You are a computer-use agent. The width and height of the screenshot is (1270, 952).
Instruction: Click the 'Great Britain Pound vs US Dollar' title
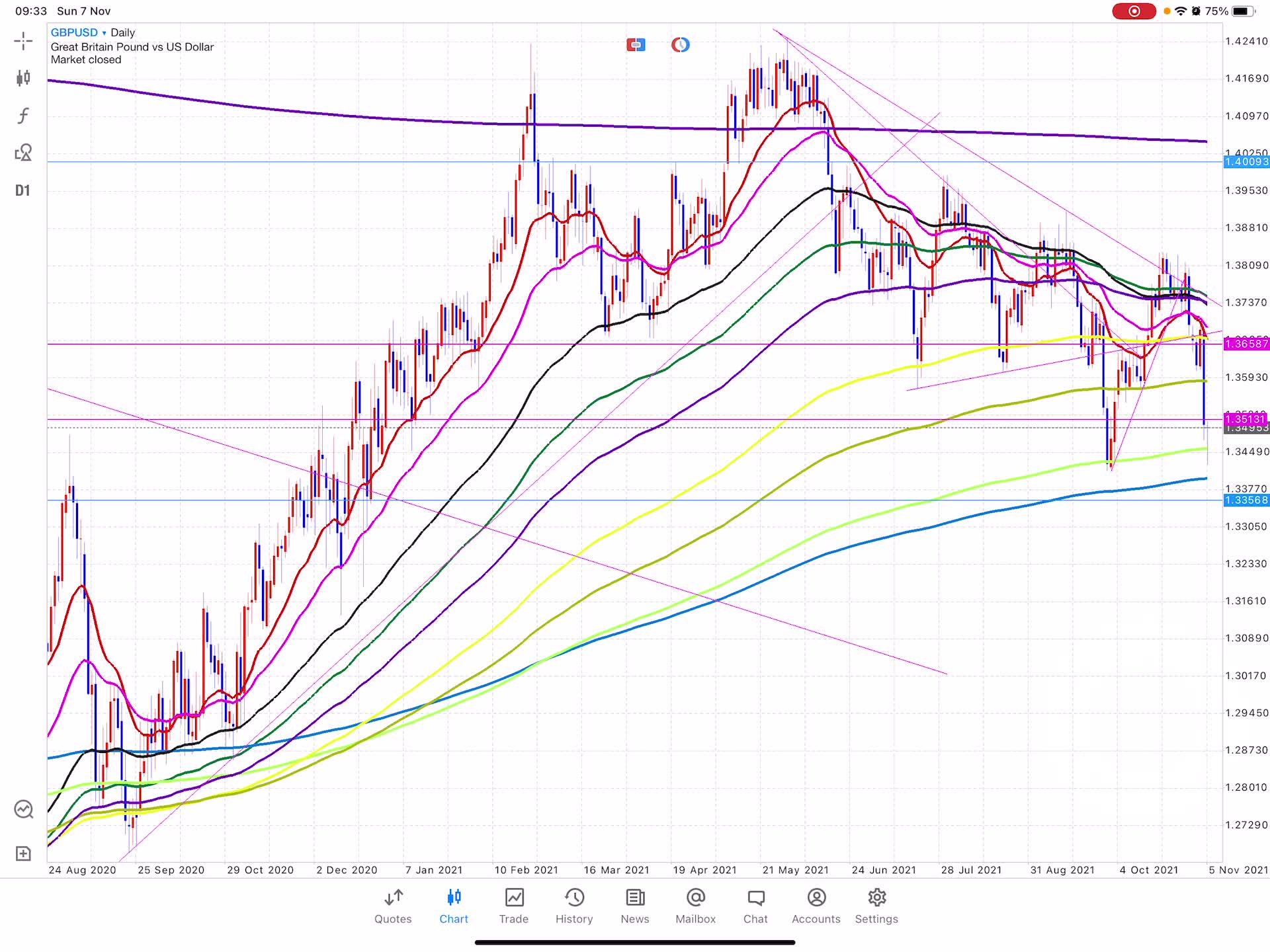click(x=132, y=47)
